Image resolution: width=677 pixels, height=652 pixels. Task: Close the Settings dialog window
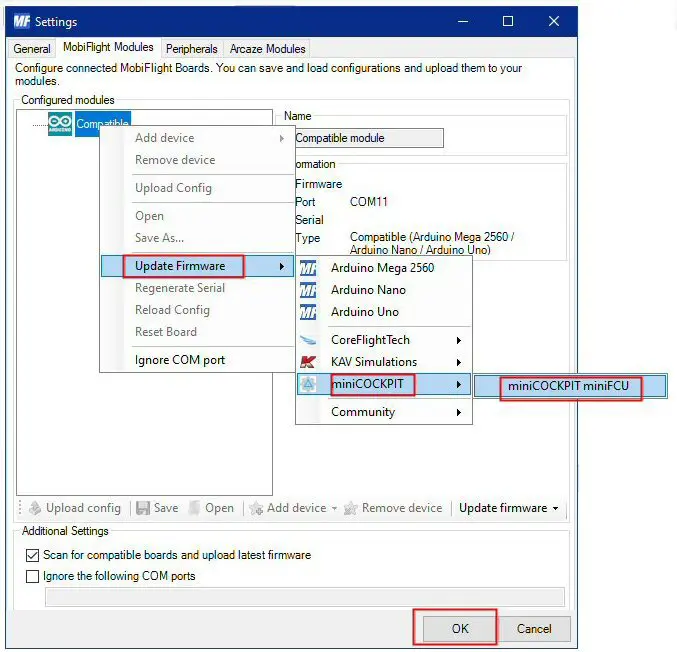coord(554,21)
